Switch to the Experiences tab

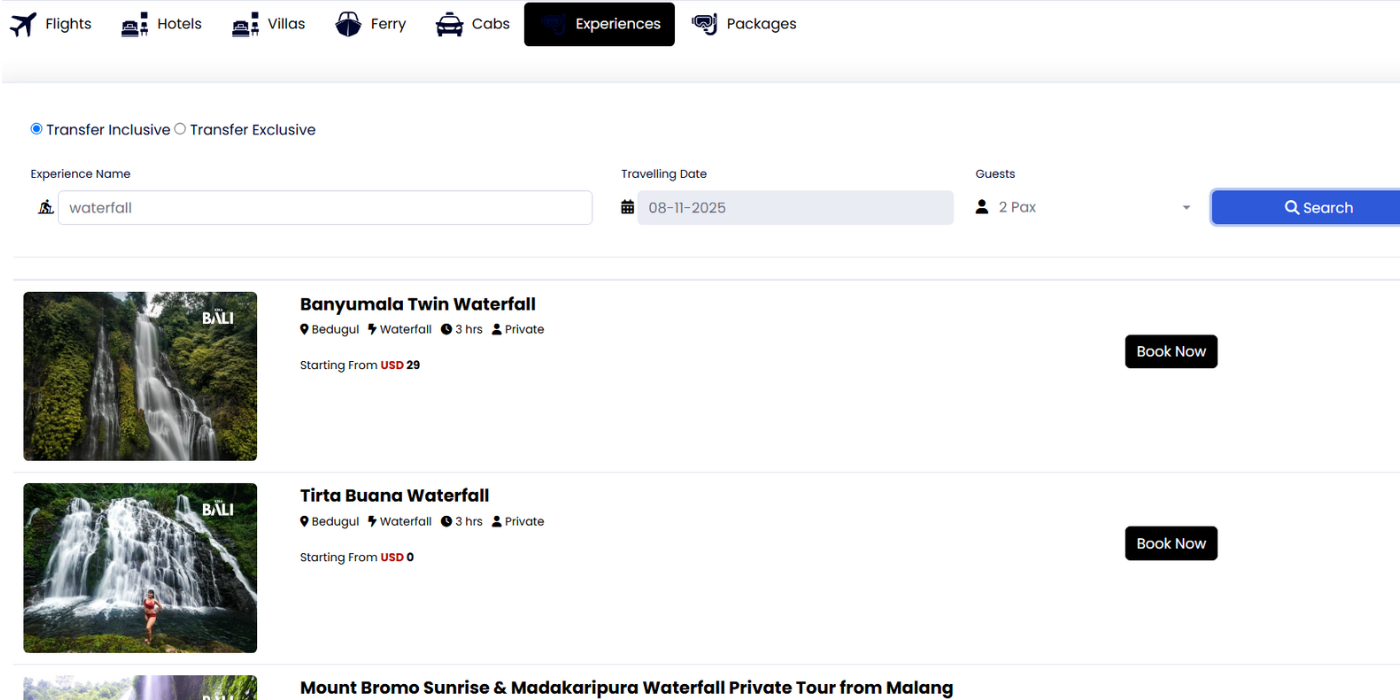point(599,24)
